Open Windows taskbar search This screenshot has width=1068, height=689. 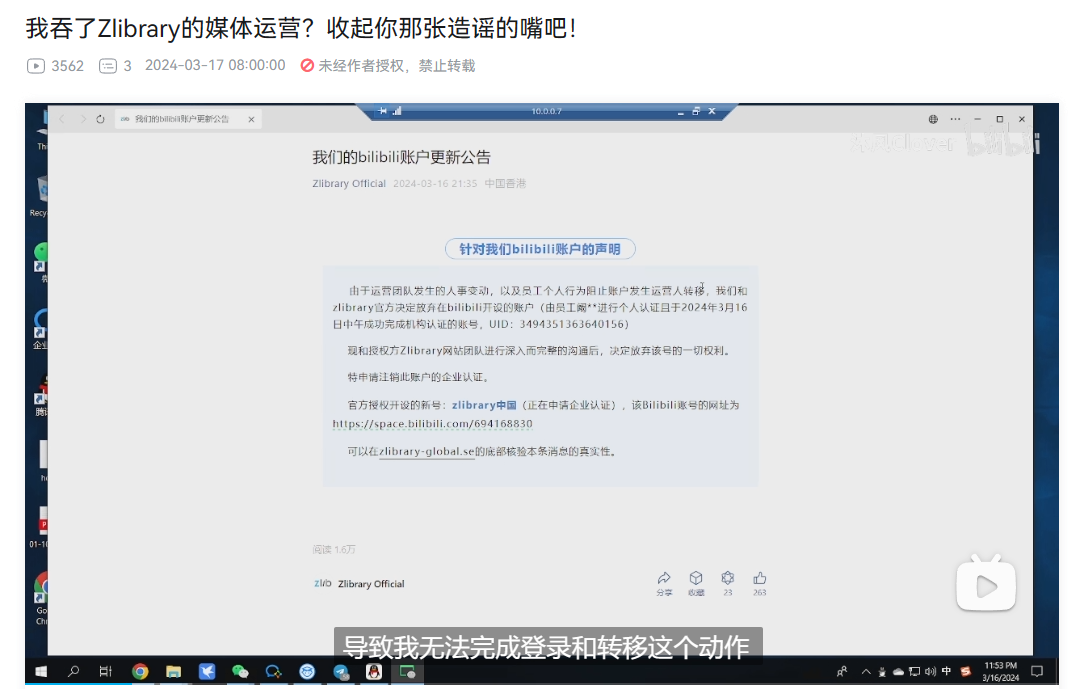tap(74, 672)
